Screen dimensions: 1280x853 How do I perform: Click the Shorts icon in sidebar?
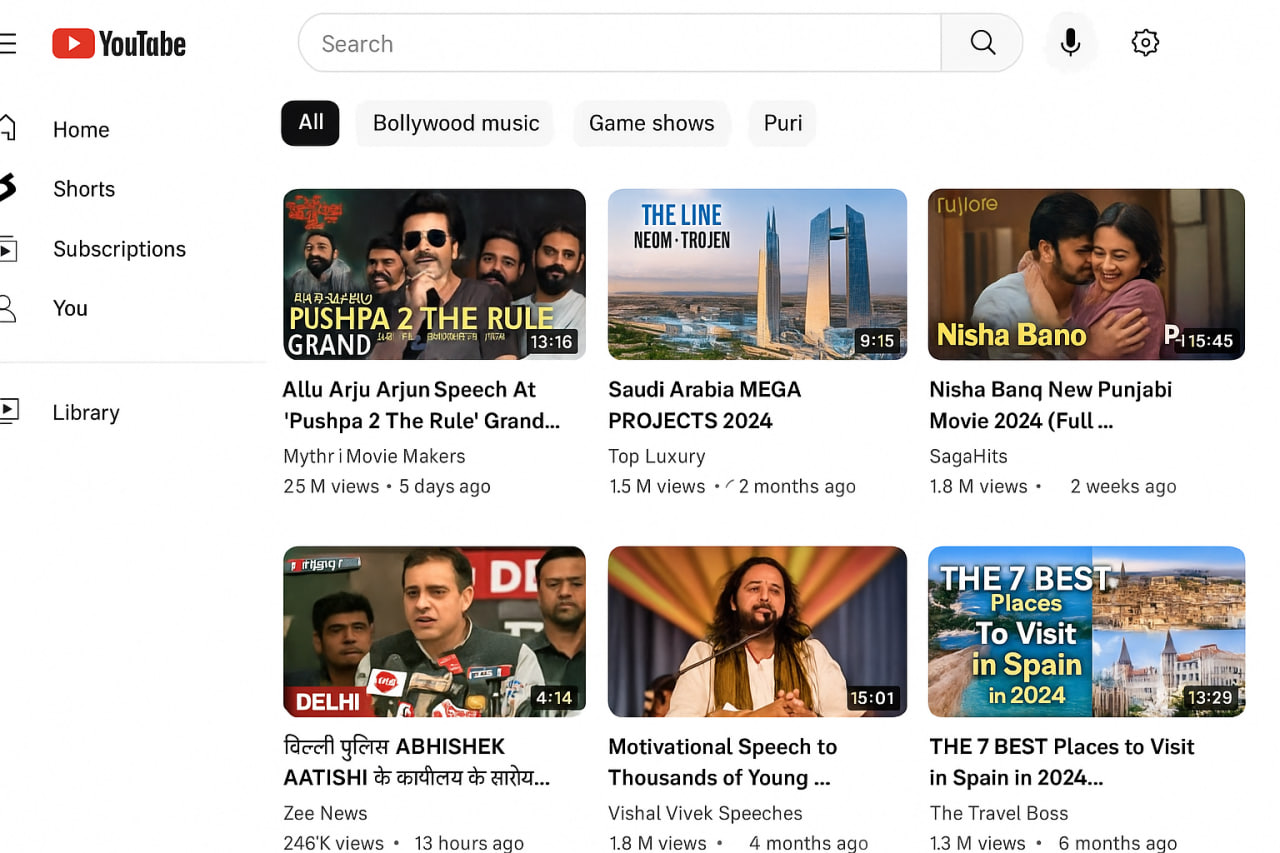click(7, 188)
